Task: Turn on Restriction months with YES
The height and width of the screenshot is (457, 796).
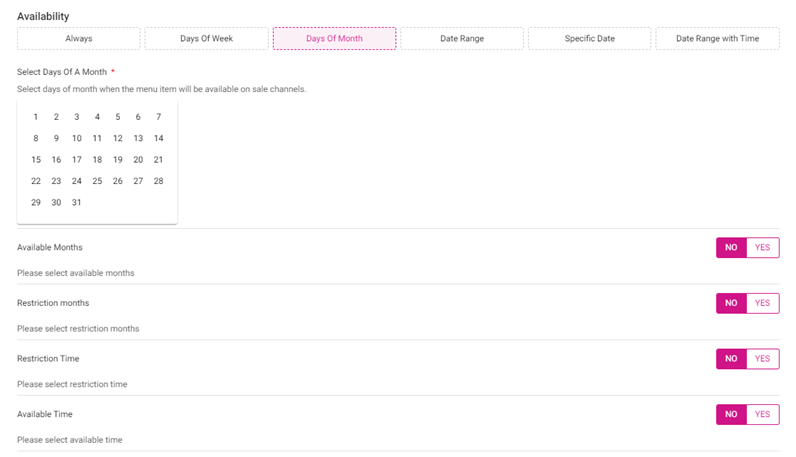Action: (x=763, y=303)
